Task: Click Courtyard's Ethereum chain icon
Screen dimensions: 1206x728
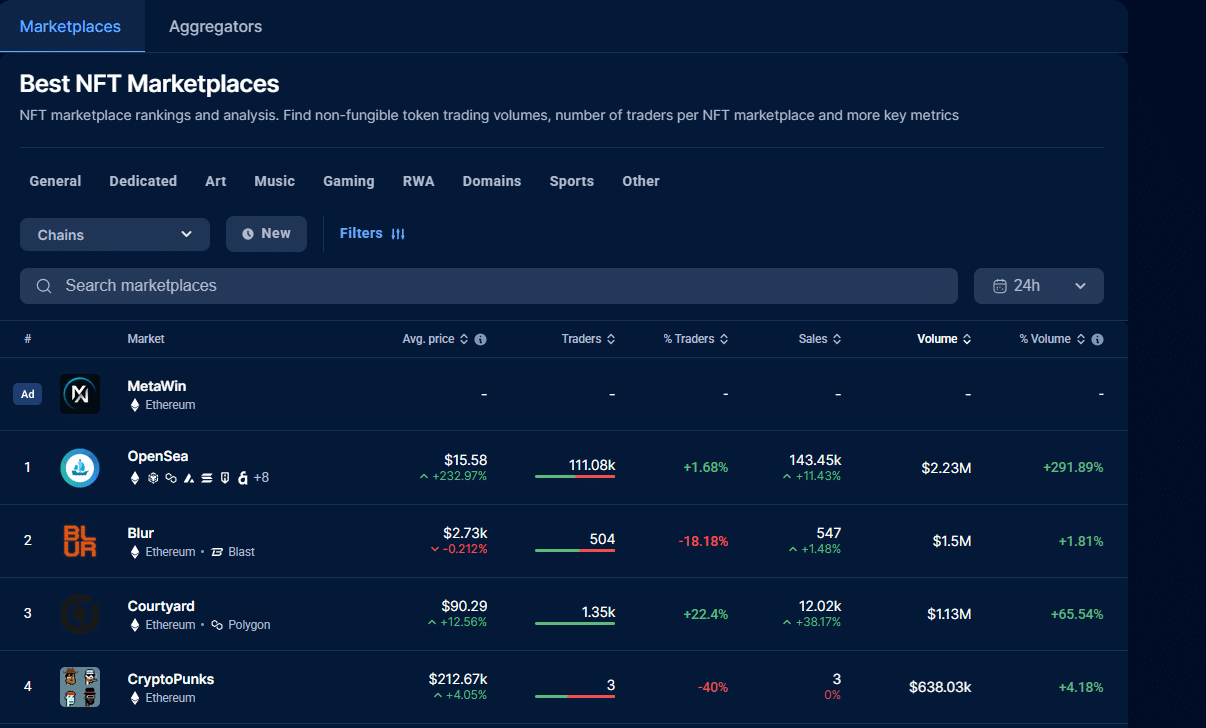Action: click(x=136, y=624)
